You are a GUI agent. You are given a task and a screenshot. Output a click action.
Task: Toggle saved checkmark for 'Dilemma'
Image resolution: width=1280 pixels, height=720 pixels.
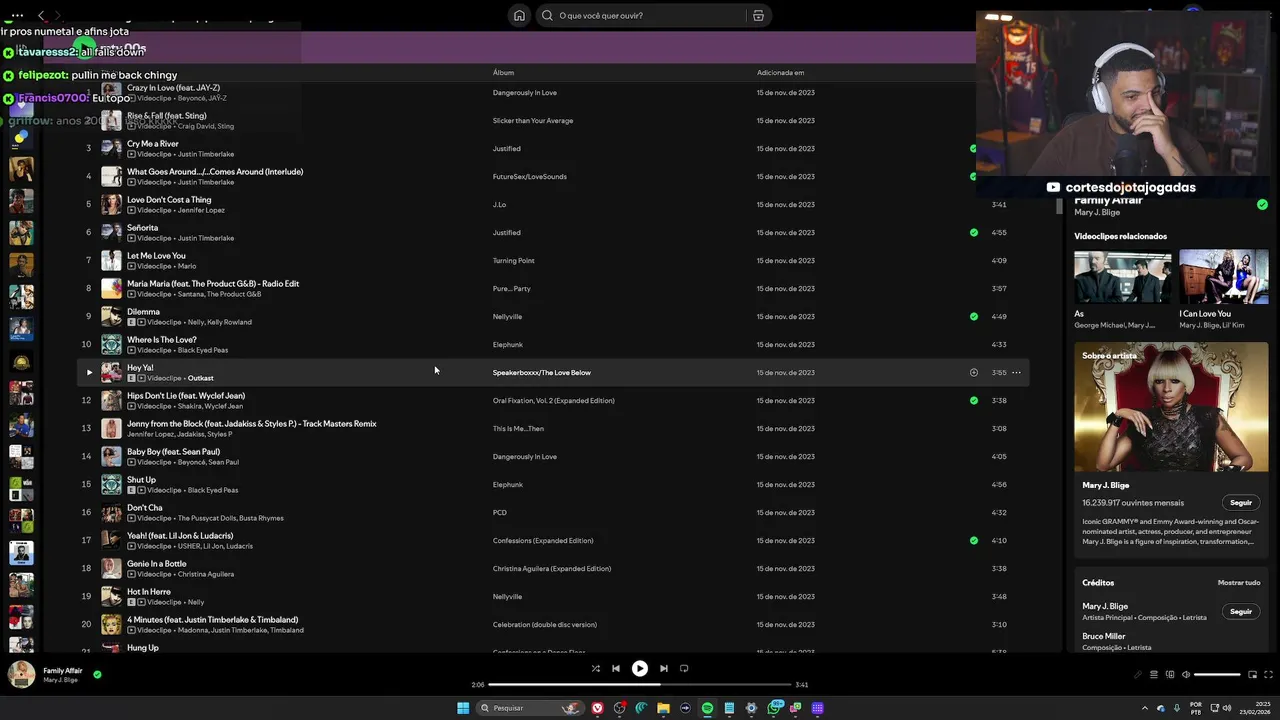973,316
